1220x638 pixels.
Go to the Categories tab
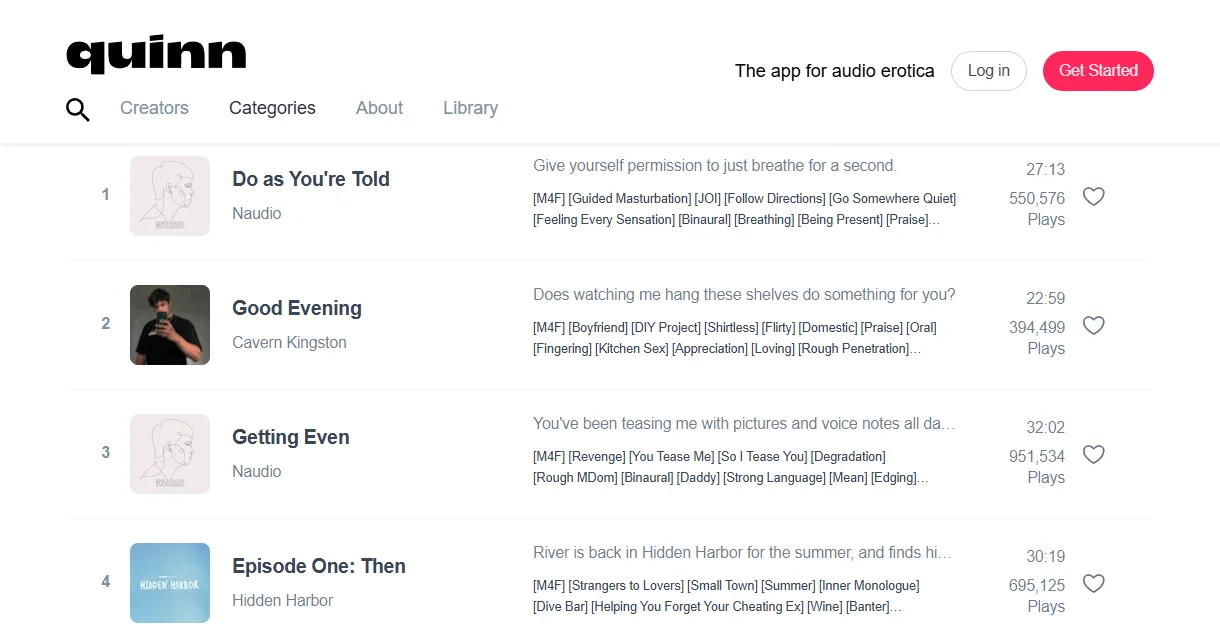pyautogui.click(x=272, y=108)
